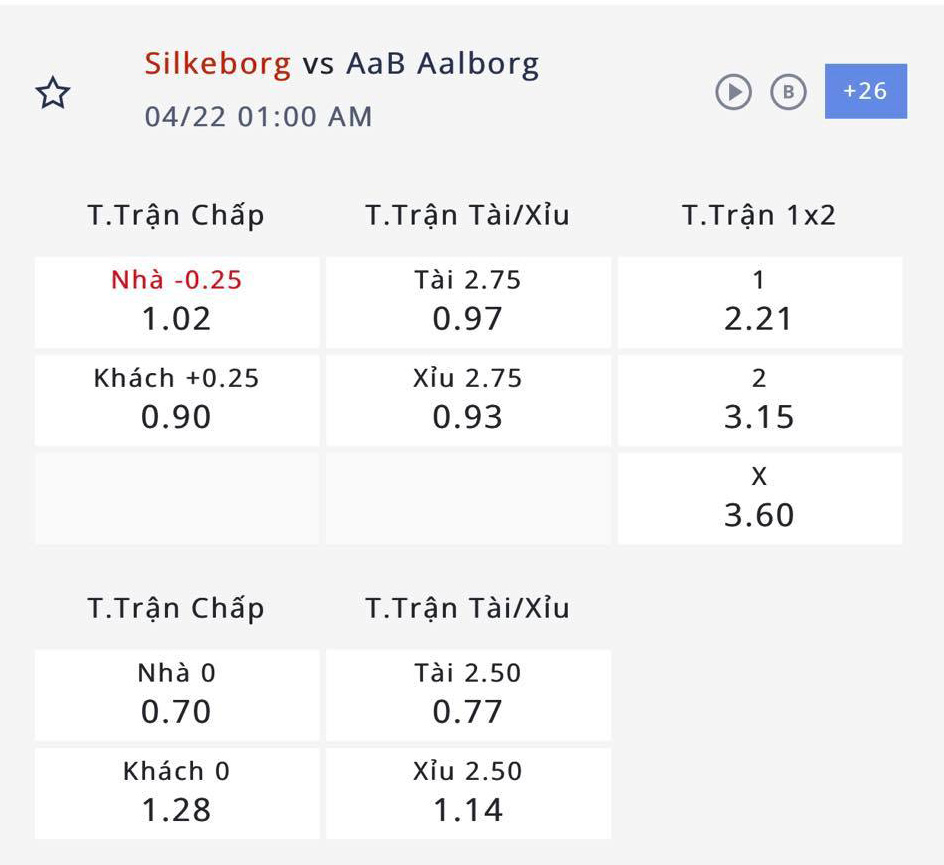
Task: Choose 1x2 home win odds 2.21
Action: pyautogui.click(x=760, y=302)
